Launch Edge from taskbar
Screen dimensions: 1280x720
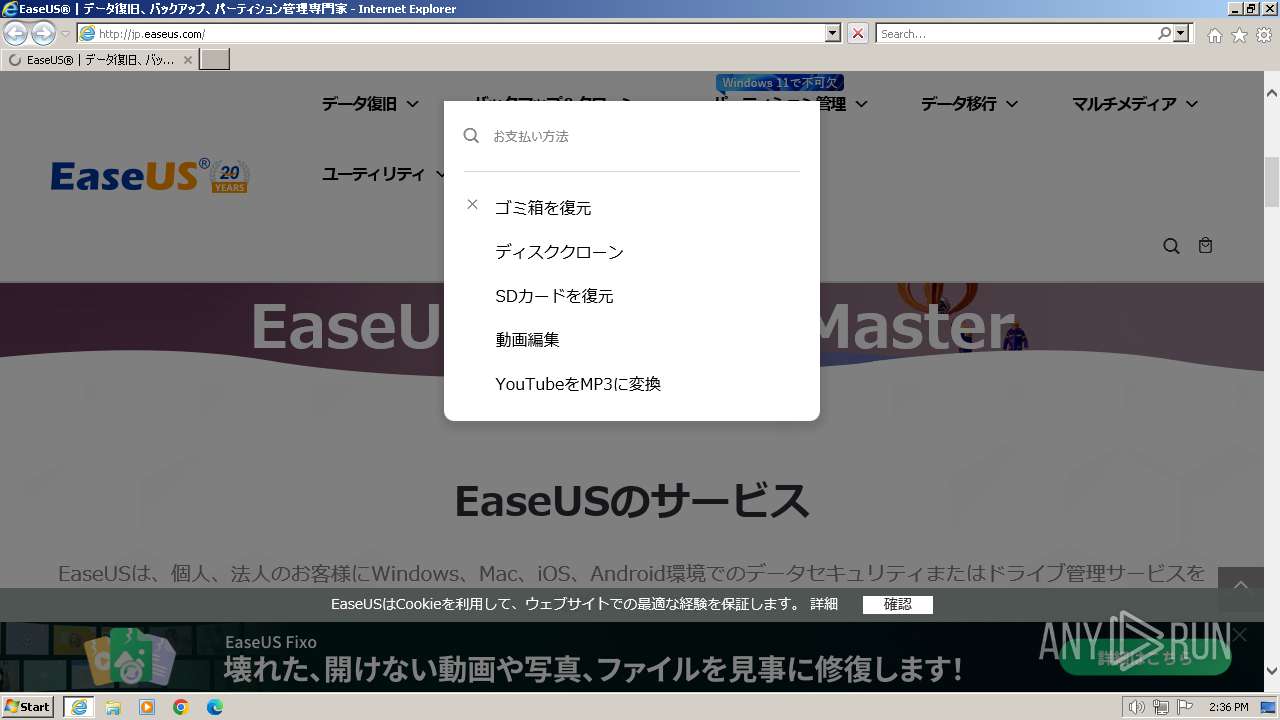tap(215, 707)
